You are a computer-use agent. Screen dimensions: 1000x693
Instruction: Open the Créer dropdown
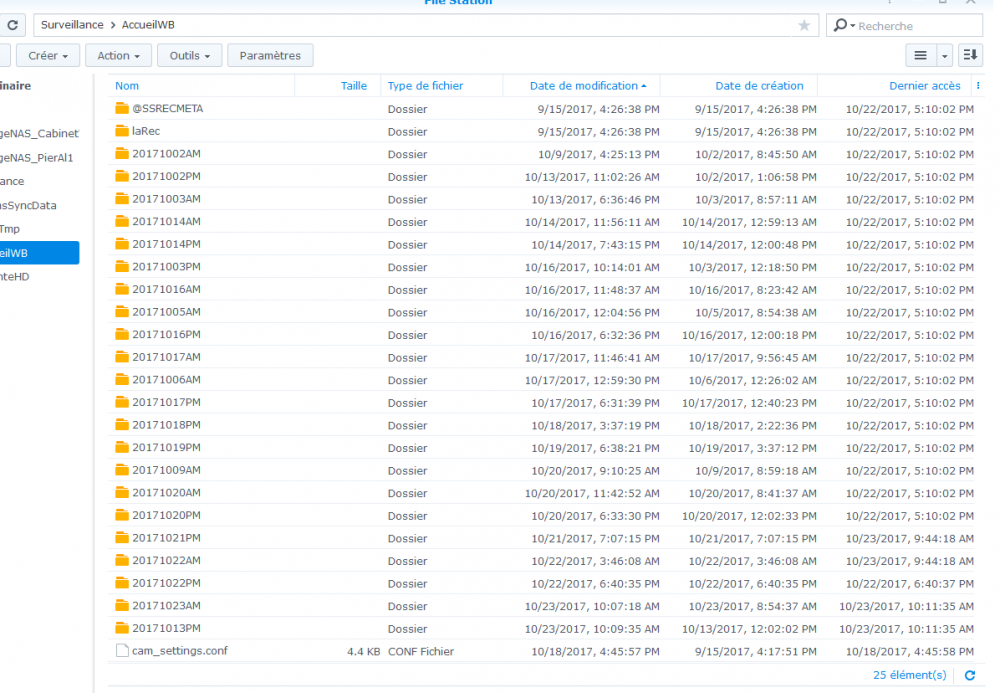tap(48, 56)
